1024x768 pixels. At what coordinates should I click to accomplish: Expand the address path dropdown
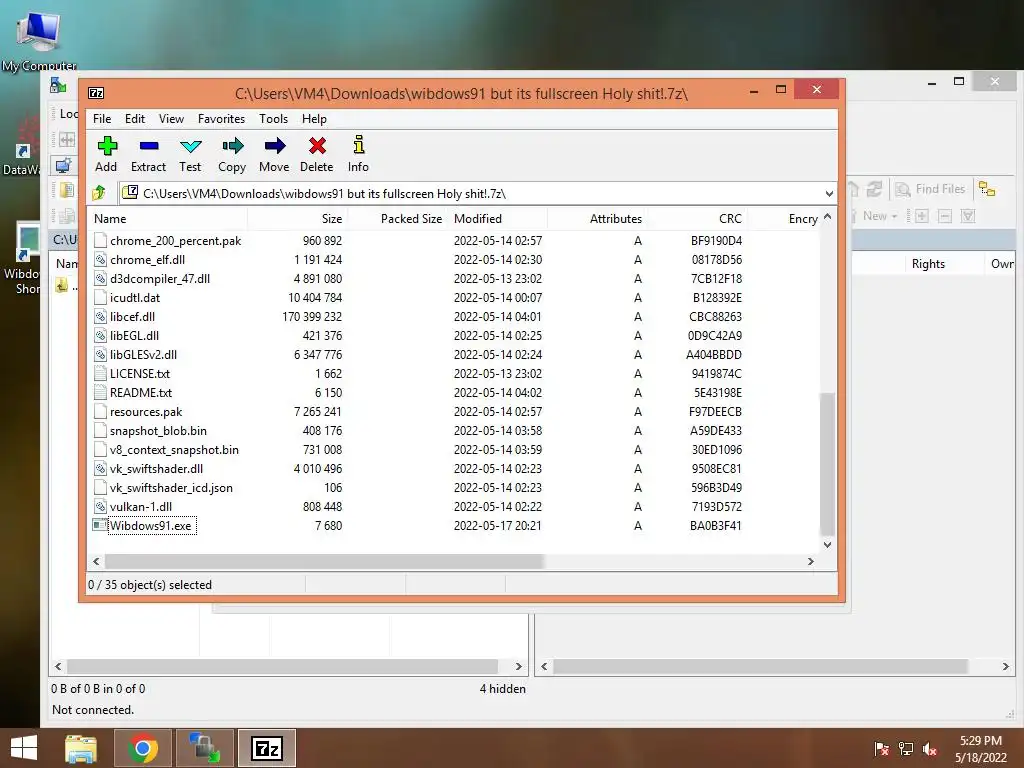[829, 193]
